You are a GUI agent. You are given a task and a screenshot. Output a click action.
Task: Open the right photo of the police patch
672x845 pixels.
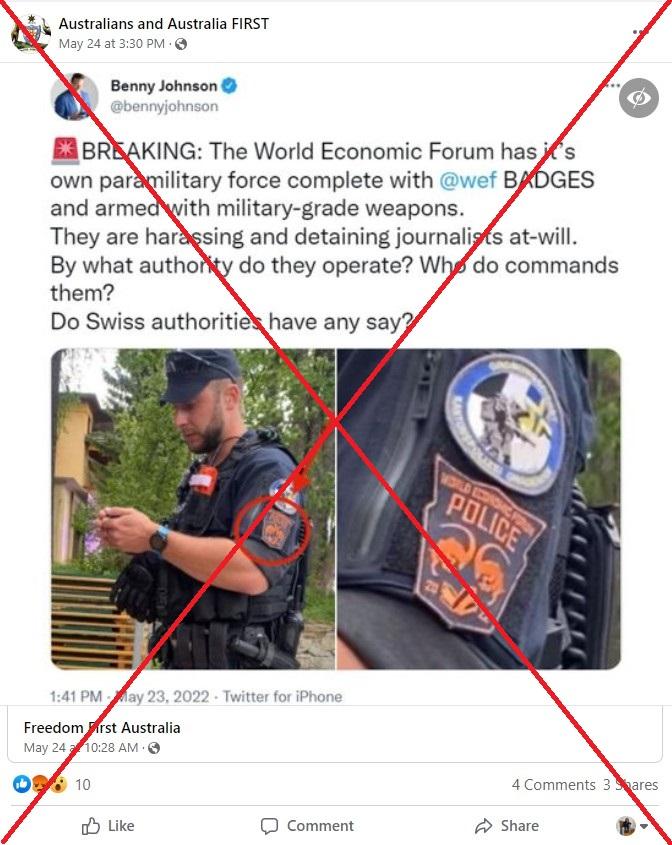tap(479, 509)
